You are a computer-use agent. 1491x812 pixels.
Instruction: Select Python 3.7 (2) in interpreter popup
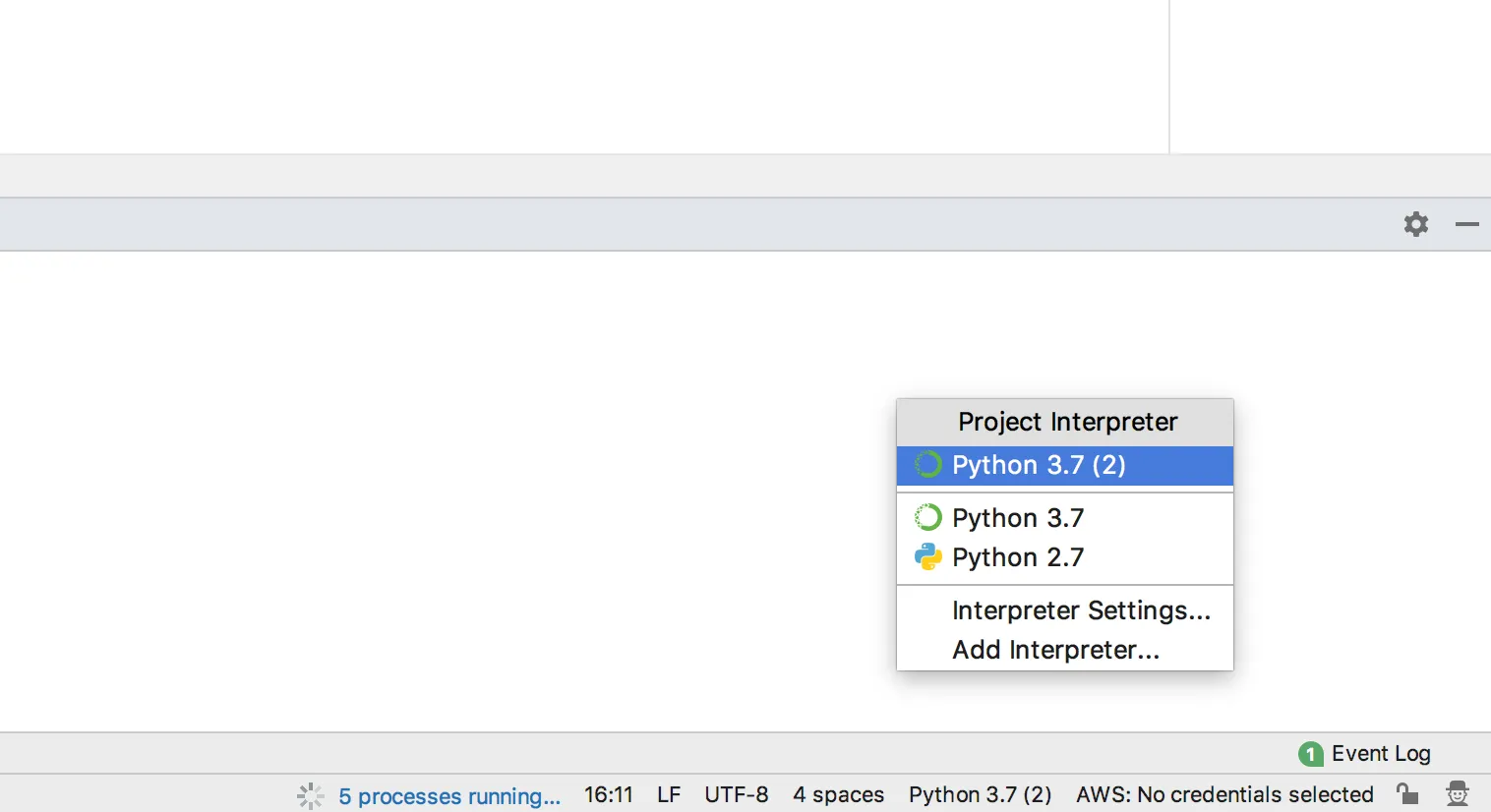pyautogui.click(x=1039, y=465)
